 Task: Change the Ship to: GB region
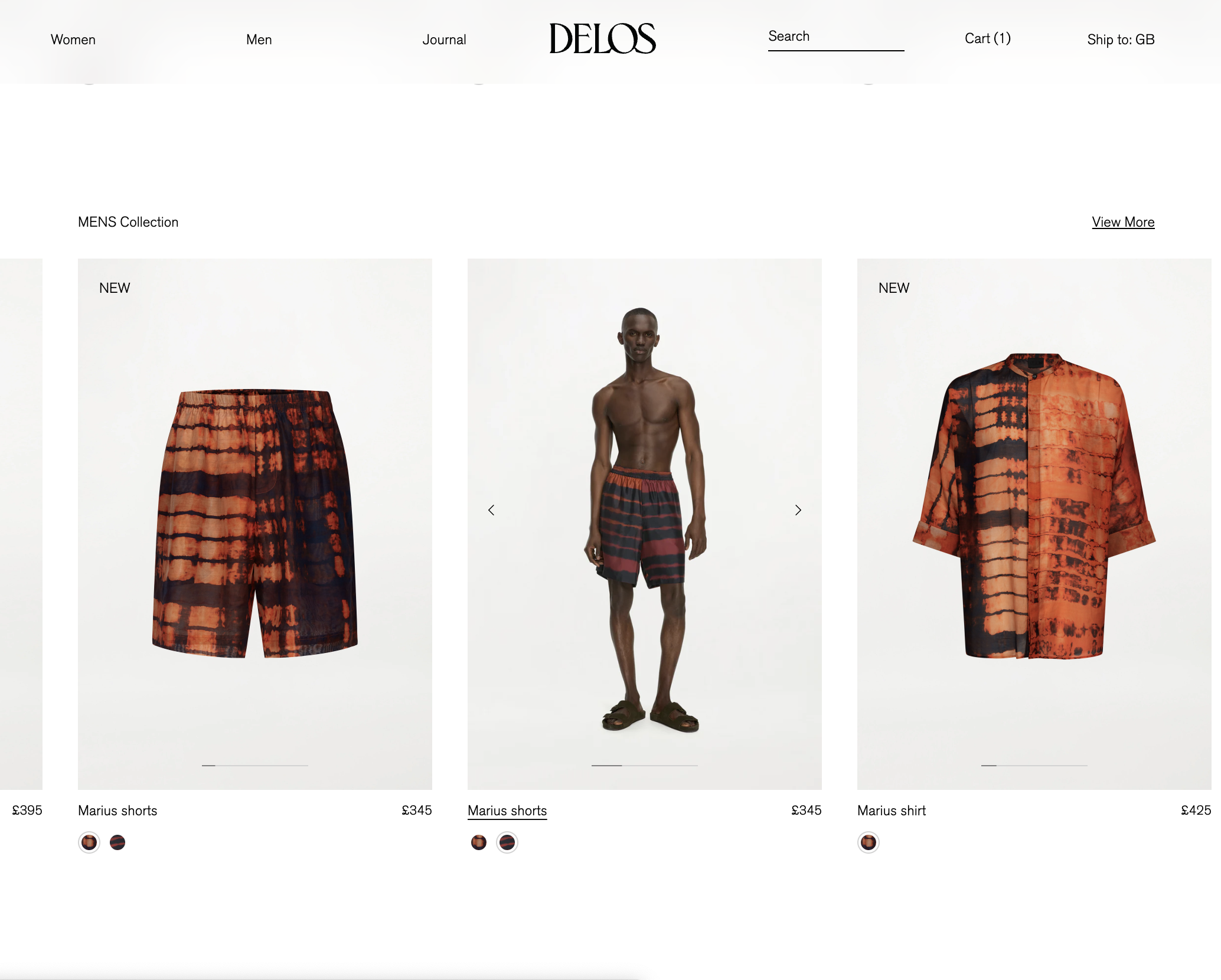pos(1121,40)
